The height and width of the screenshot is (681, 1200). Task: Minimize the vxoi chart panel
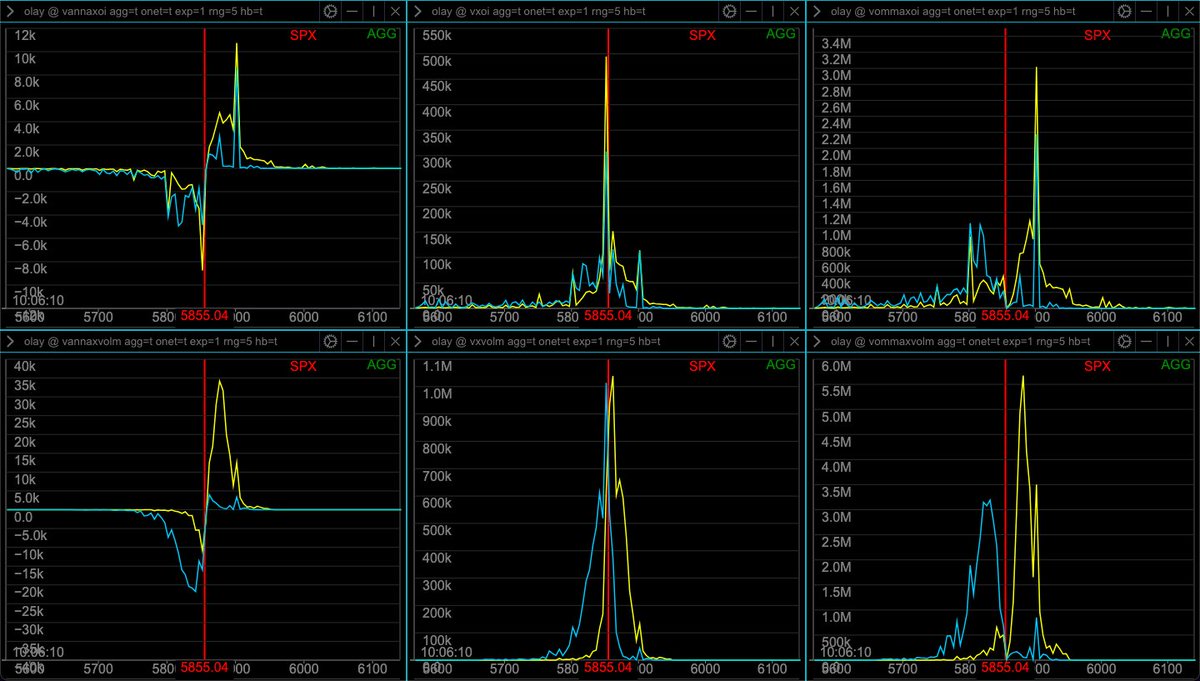(x=752, y=11)
